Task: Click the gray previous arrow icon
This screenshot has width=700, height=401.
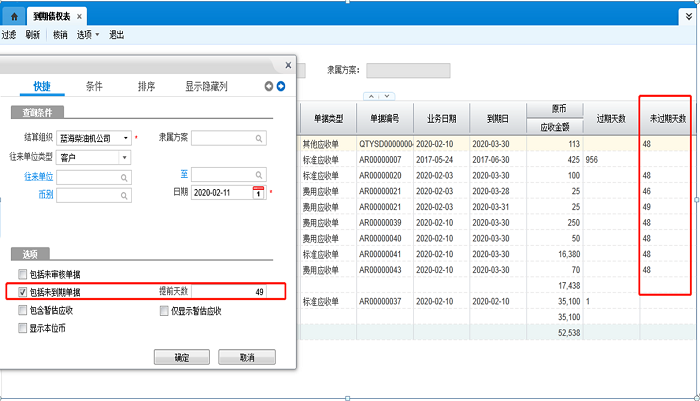Action: (x=269, y=87)
